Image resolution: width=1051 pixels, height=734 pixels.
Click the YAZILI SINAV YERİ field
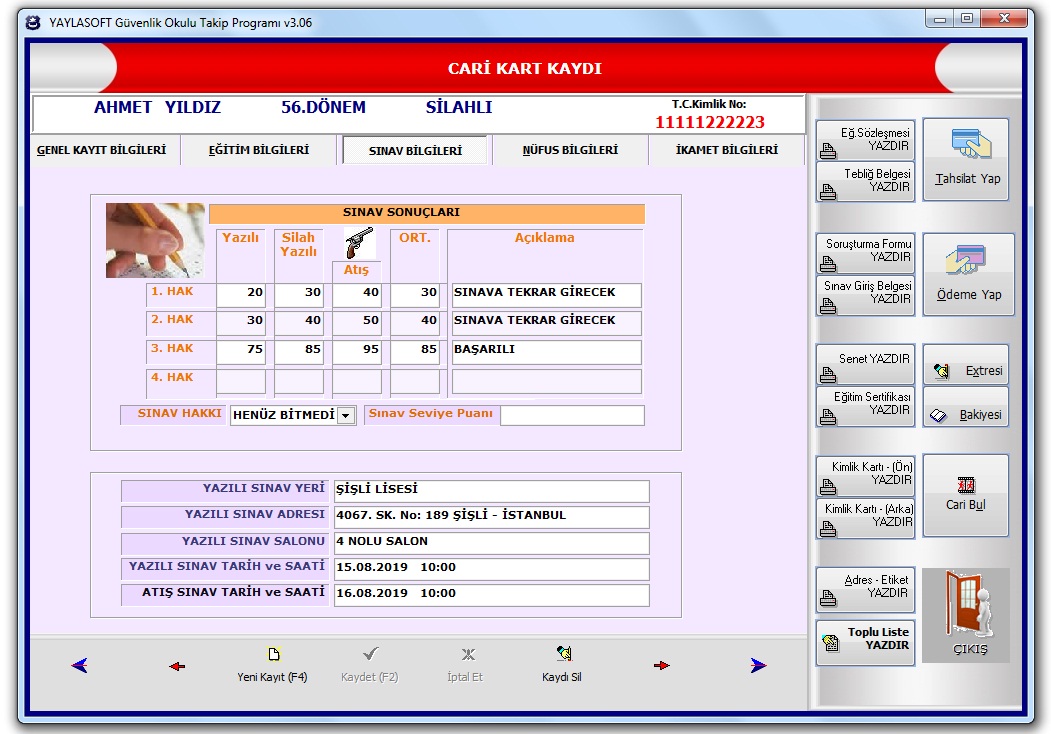click(x=491, y=490)
